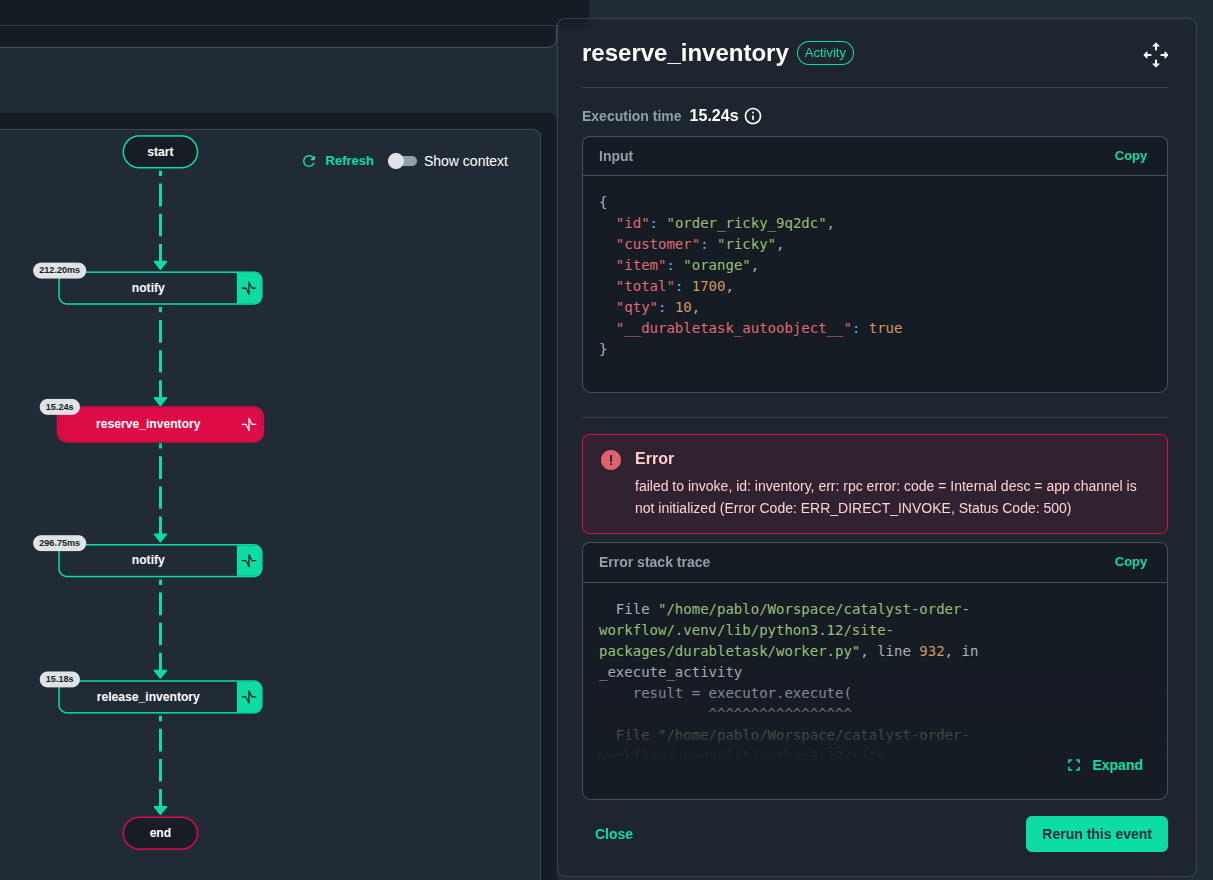Select the failed reserve_inventory node

tap(160, 424)
